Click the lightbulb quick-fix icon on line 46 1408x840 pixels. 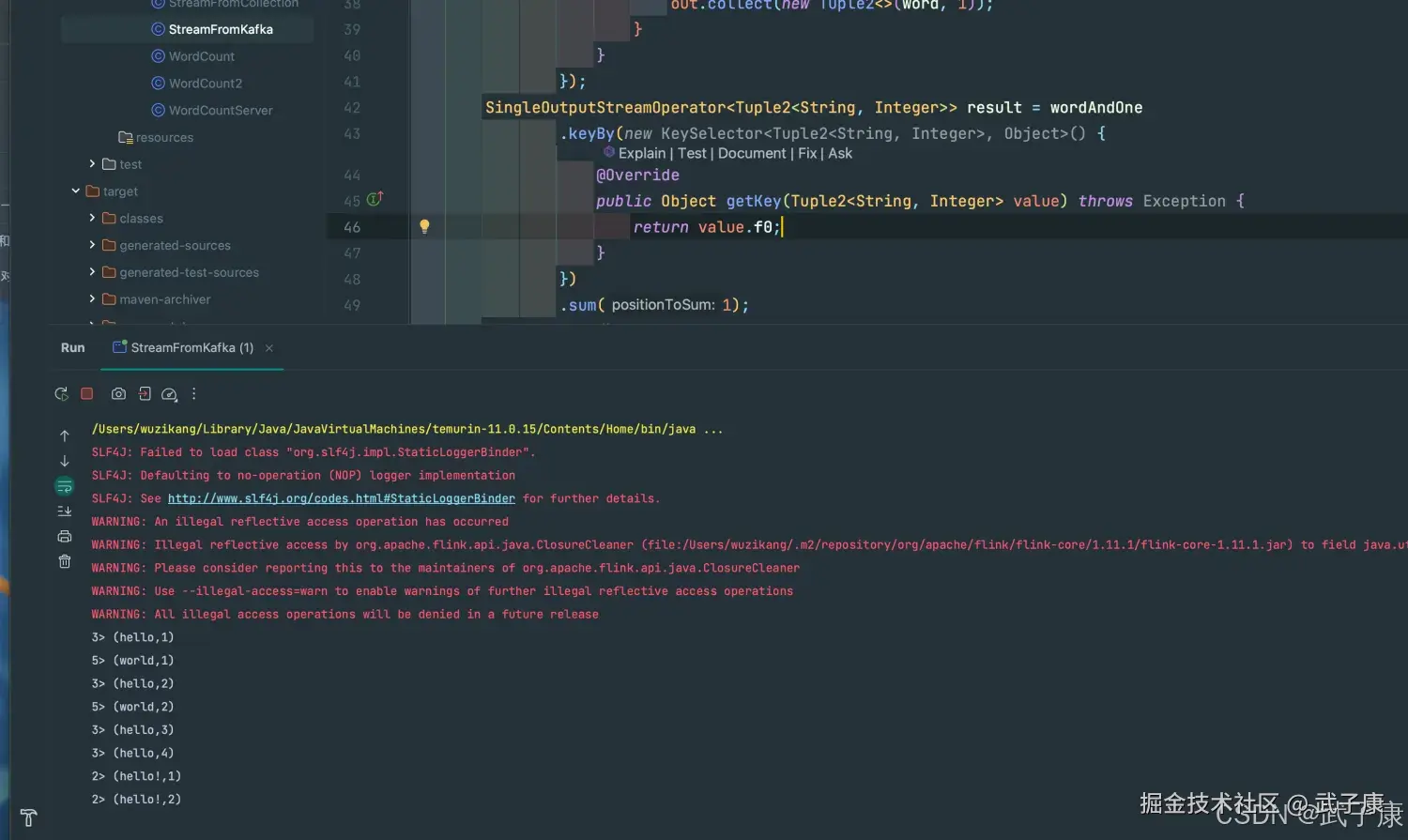424,226
